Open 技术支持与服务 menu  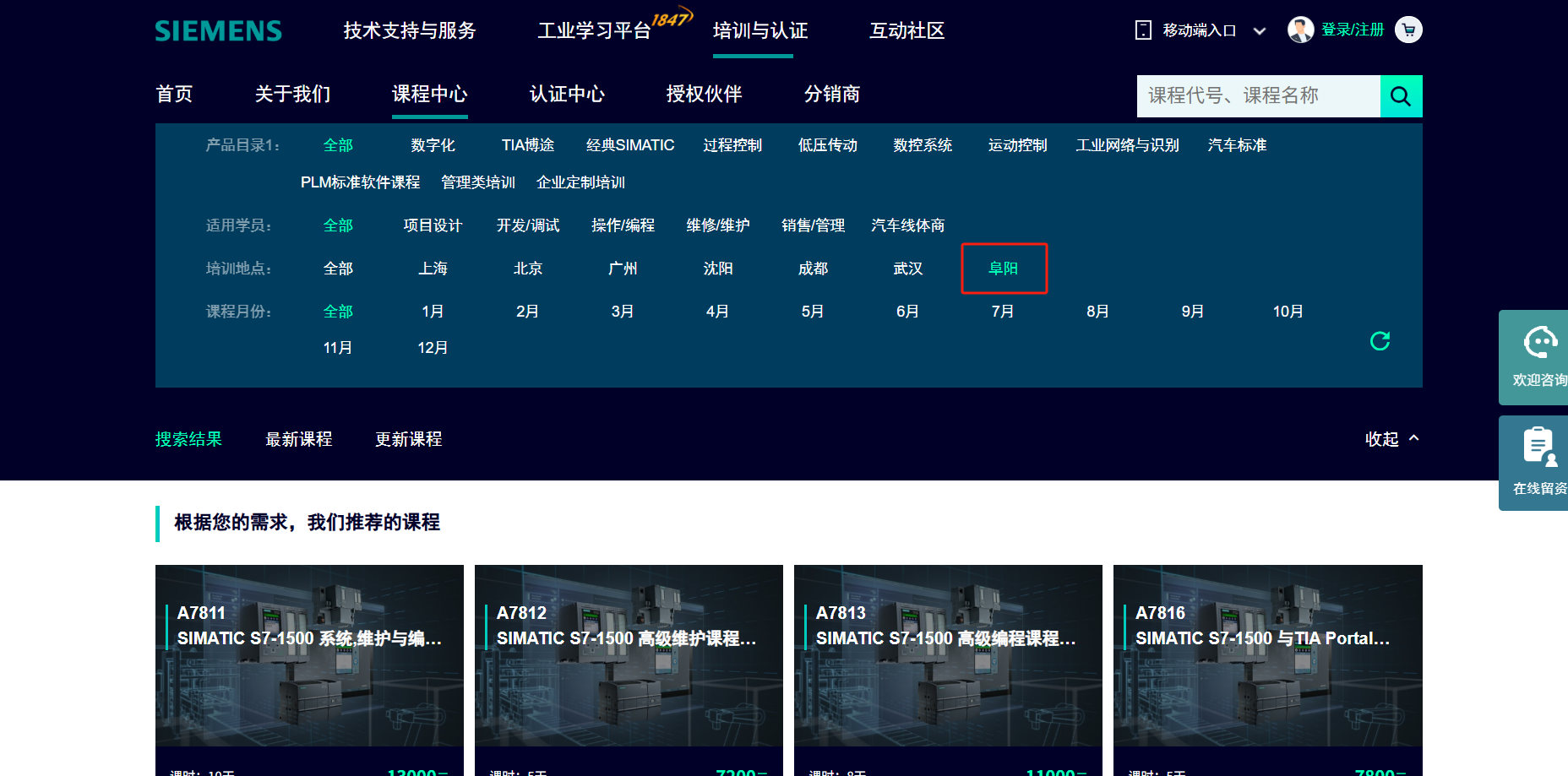click(x=410, y=31)
